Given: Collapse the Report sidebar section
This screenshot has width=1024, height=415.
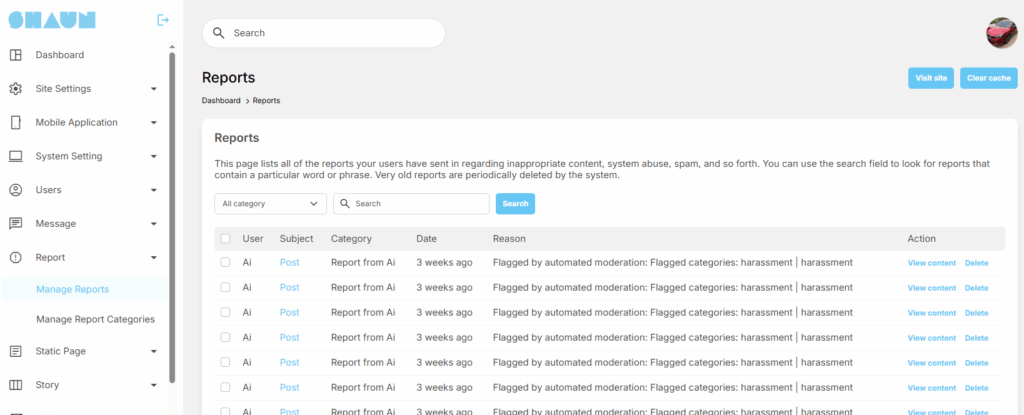Looking at the screenshot, I should [x=153, y=258].
